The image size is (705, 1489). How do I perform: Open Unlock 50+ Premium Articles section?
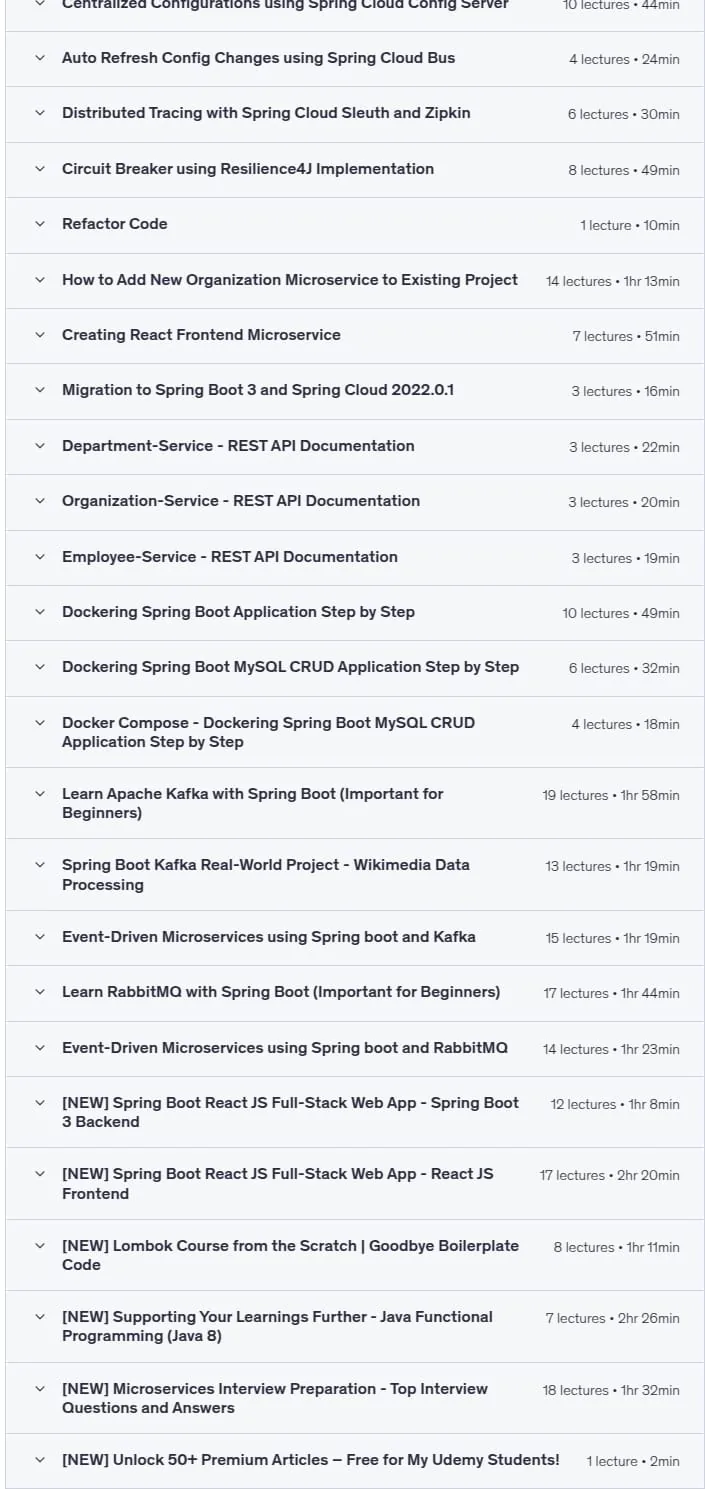pyautogui.click(x=355, y=1461)
